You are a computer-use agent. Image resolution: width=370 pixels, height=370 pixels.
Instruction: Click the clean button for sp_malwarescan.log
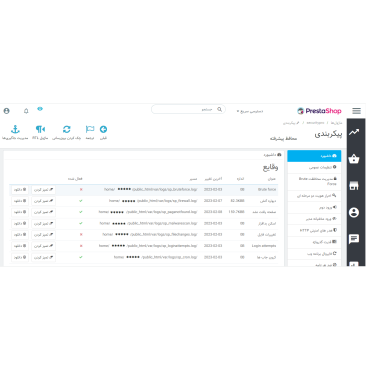tap(43, 224)
